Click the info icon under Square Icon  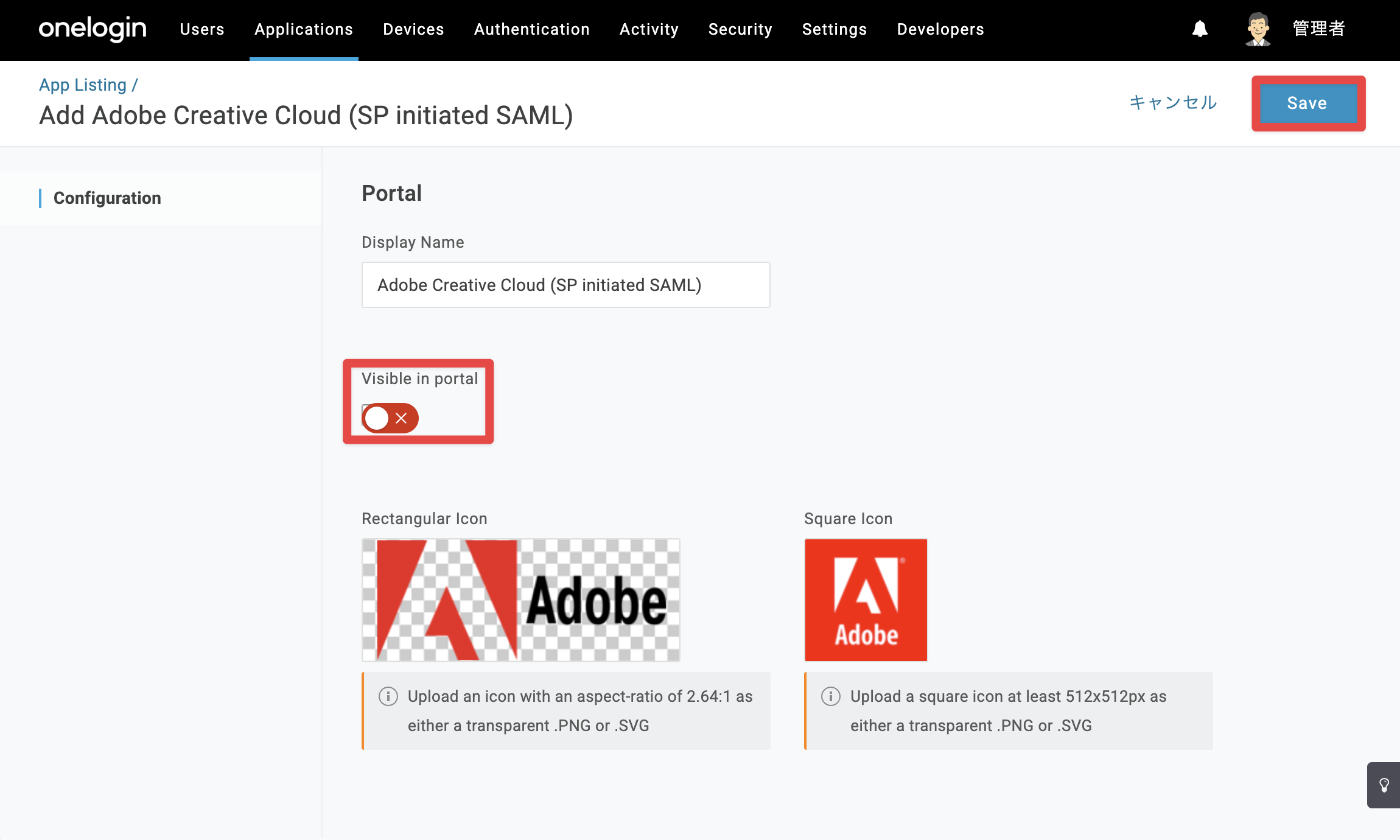pyautogui.click(x=831, y=696)
